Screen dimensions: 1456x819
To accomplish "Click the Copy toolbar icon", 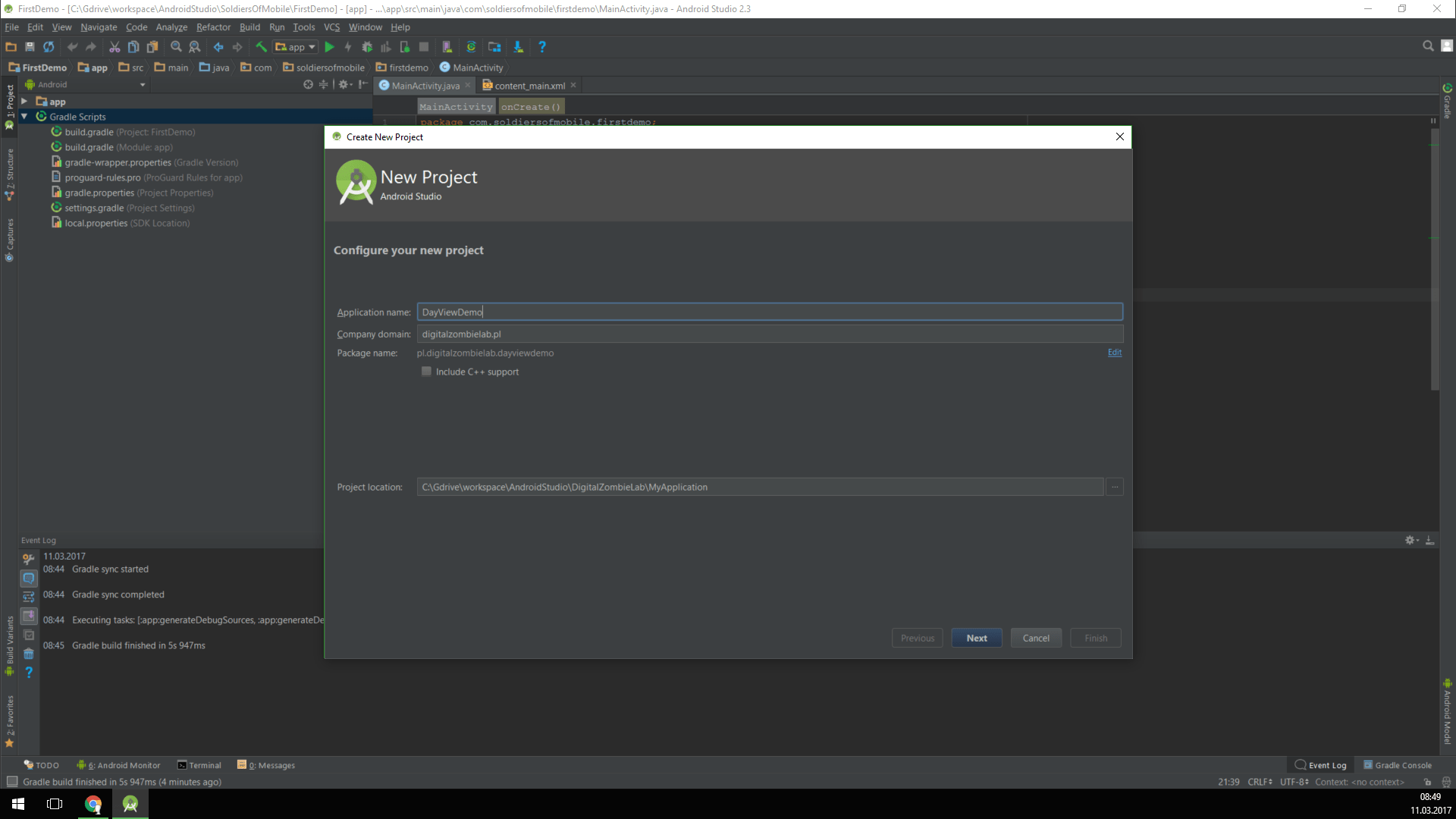I will click(x=133, y=47).
